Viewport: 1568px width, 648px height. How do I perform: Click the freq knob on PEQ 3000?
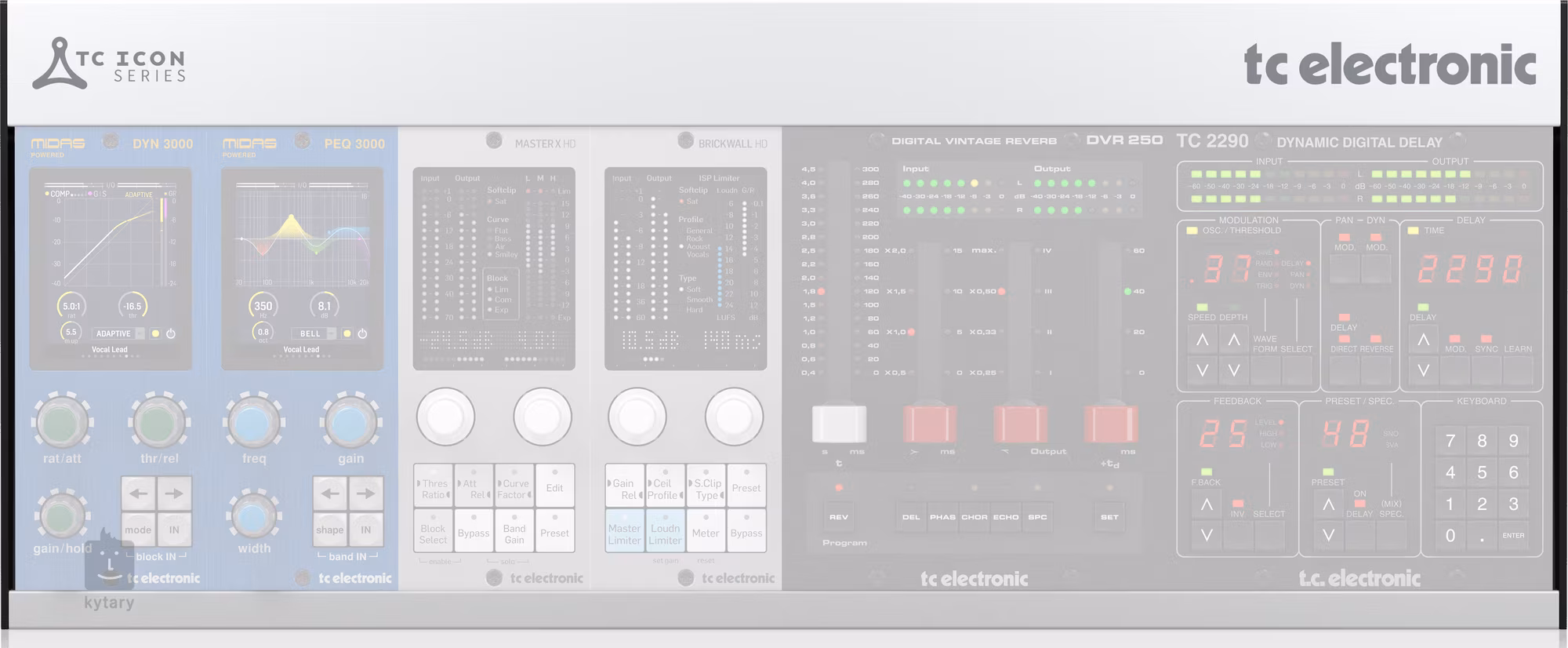tap(253, 422)
